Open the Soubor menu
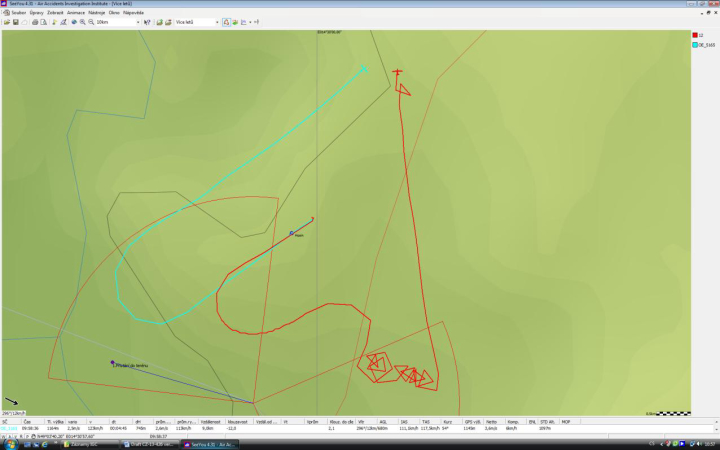720x450 pixels. [x=18, y=13]
